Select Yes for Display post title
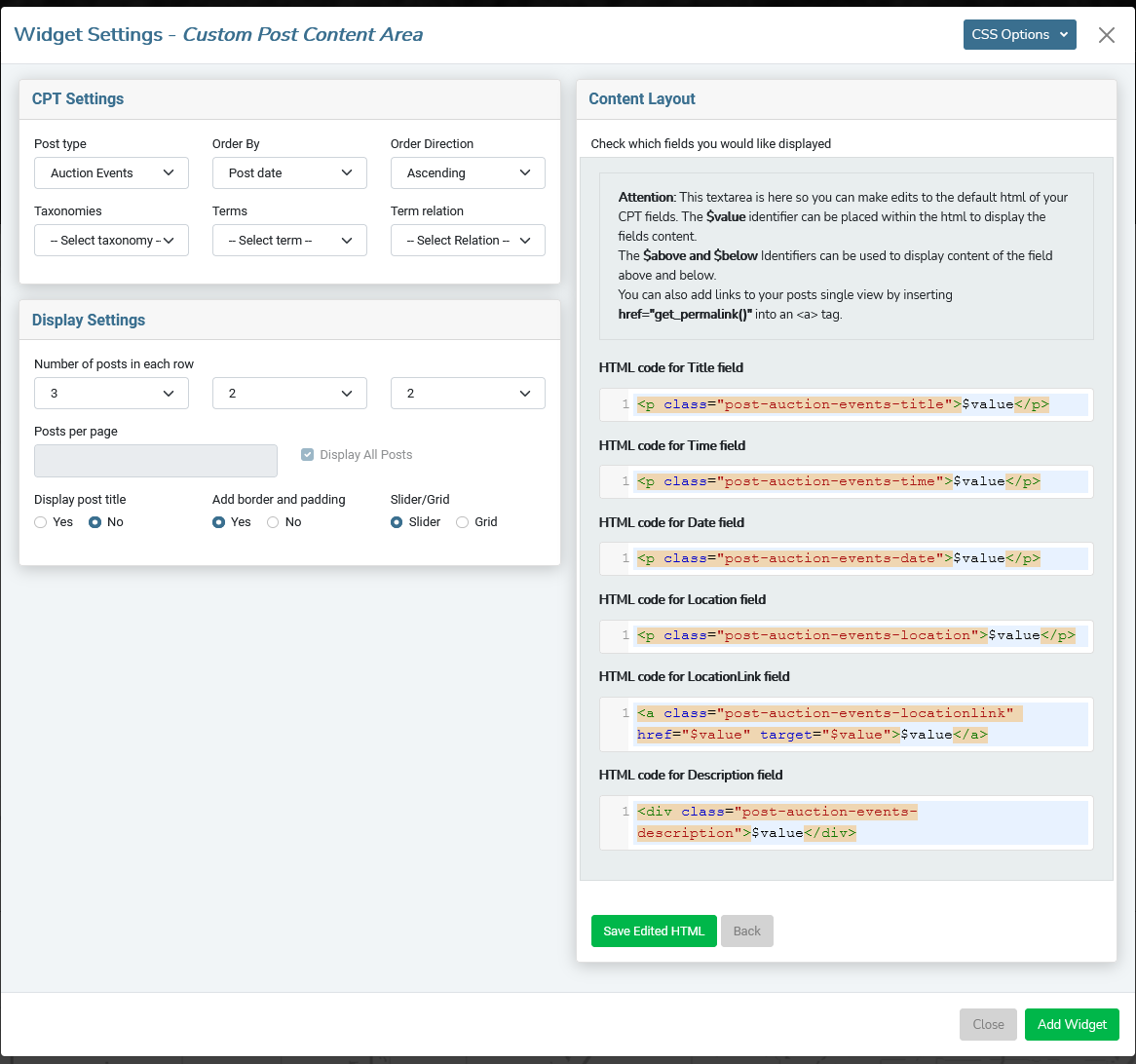This screenshot has height=1064, width=1136. tap(41, 522)
